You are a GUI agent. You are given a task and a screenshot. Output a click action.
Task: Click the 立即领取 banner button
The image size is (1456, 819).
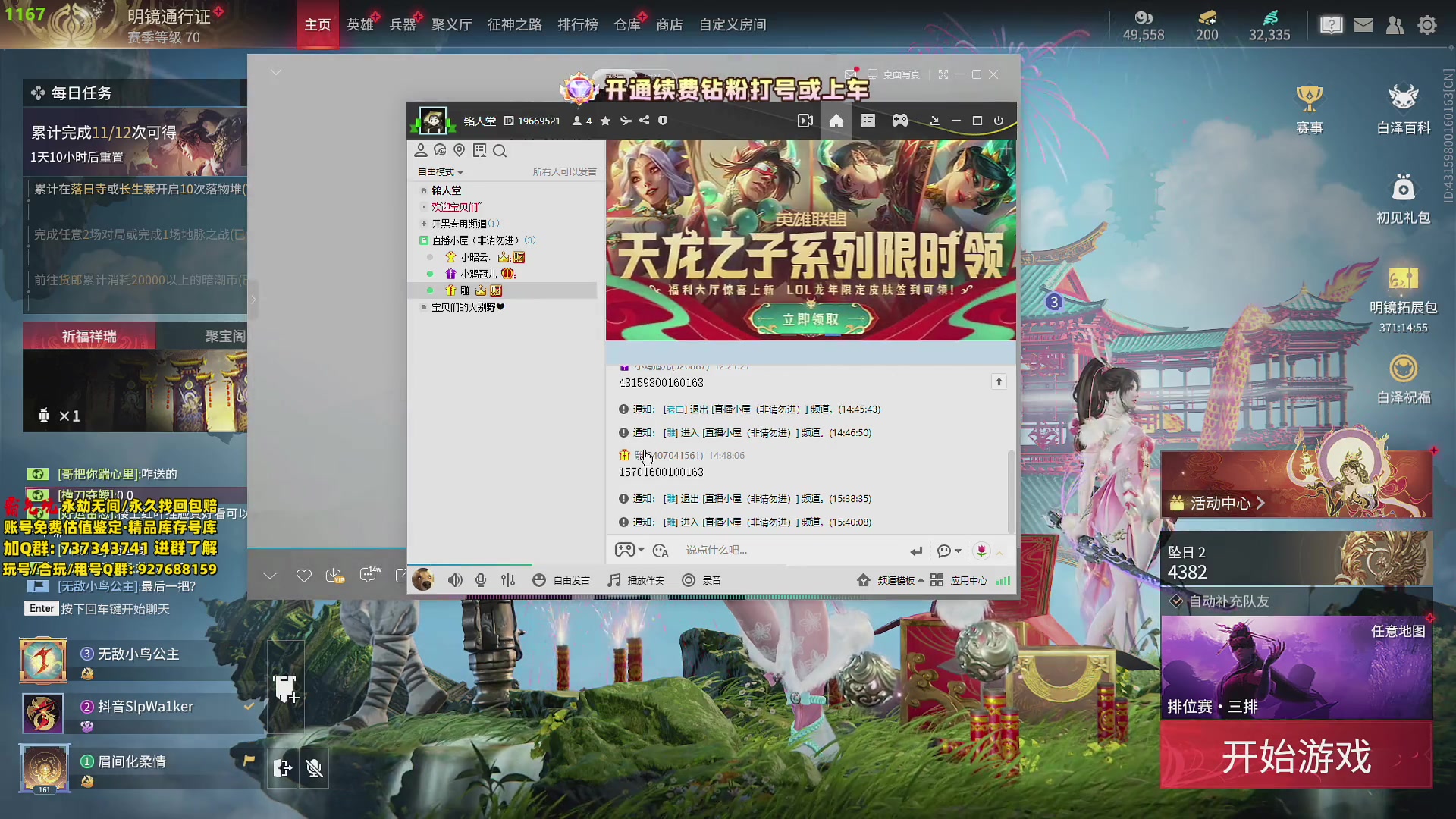click(x=811, y=320)
